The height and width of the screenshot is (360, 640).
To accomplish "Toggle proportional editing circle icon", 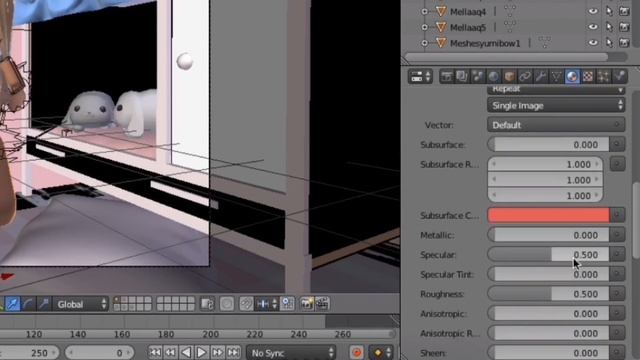I will point(227,304).
